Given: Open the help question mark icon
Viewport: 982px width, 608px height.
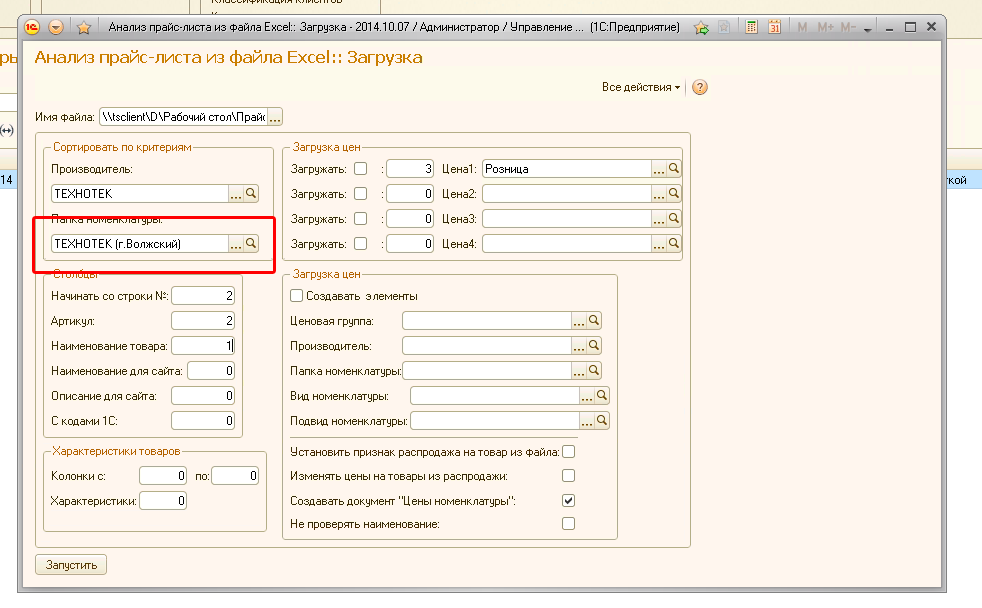Looking at the screenshot, I should tap(700, 87).
